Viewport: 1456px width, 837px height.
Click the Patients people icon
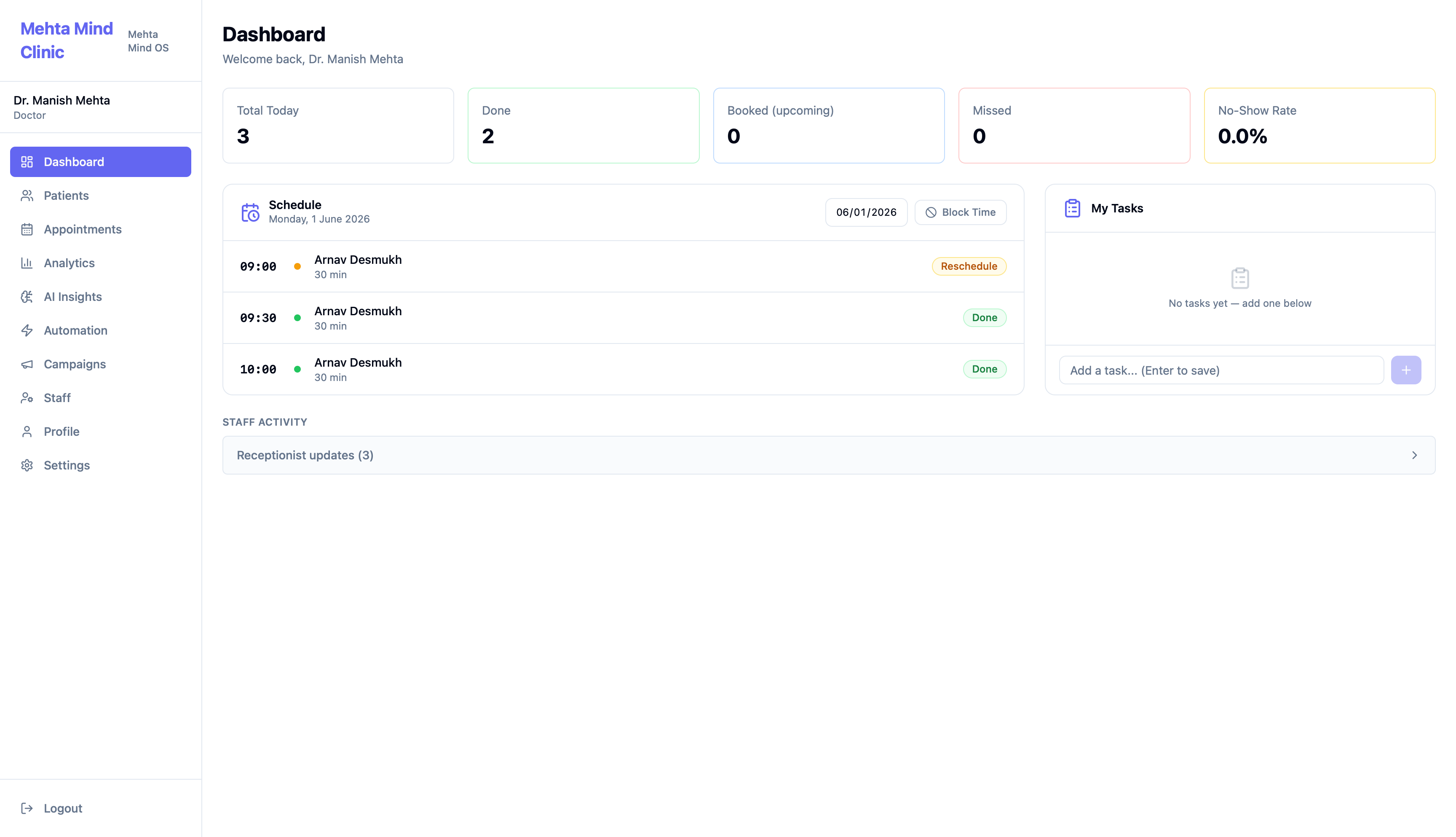pos(27,196)
